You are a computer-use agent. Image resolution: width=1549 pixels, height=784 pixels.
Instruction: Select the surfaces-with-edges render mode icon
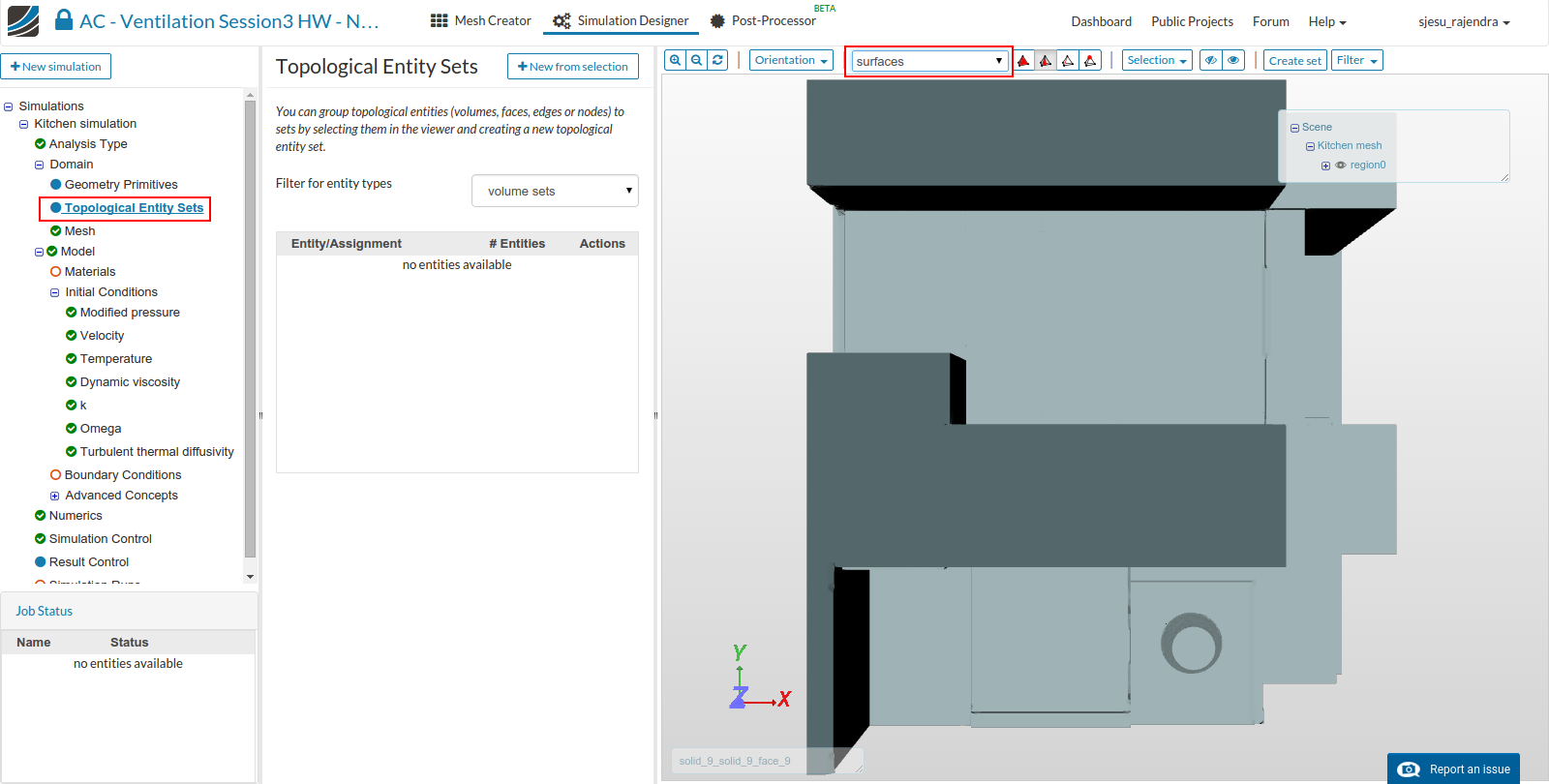click(1046, 61)
